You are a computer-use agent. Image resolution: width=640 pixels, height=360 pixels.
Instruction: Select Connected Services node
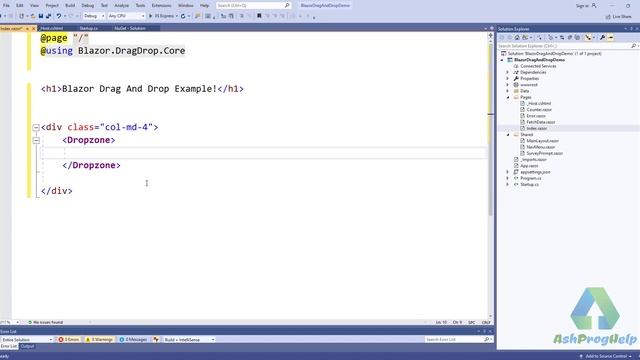pos(538,66)
